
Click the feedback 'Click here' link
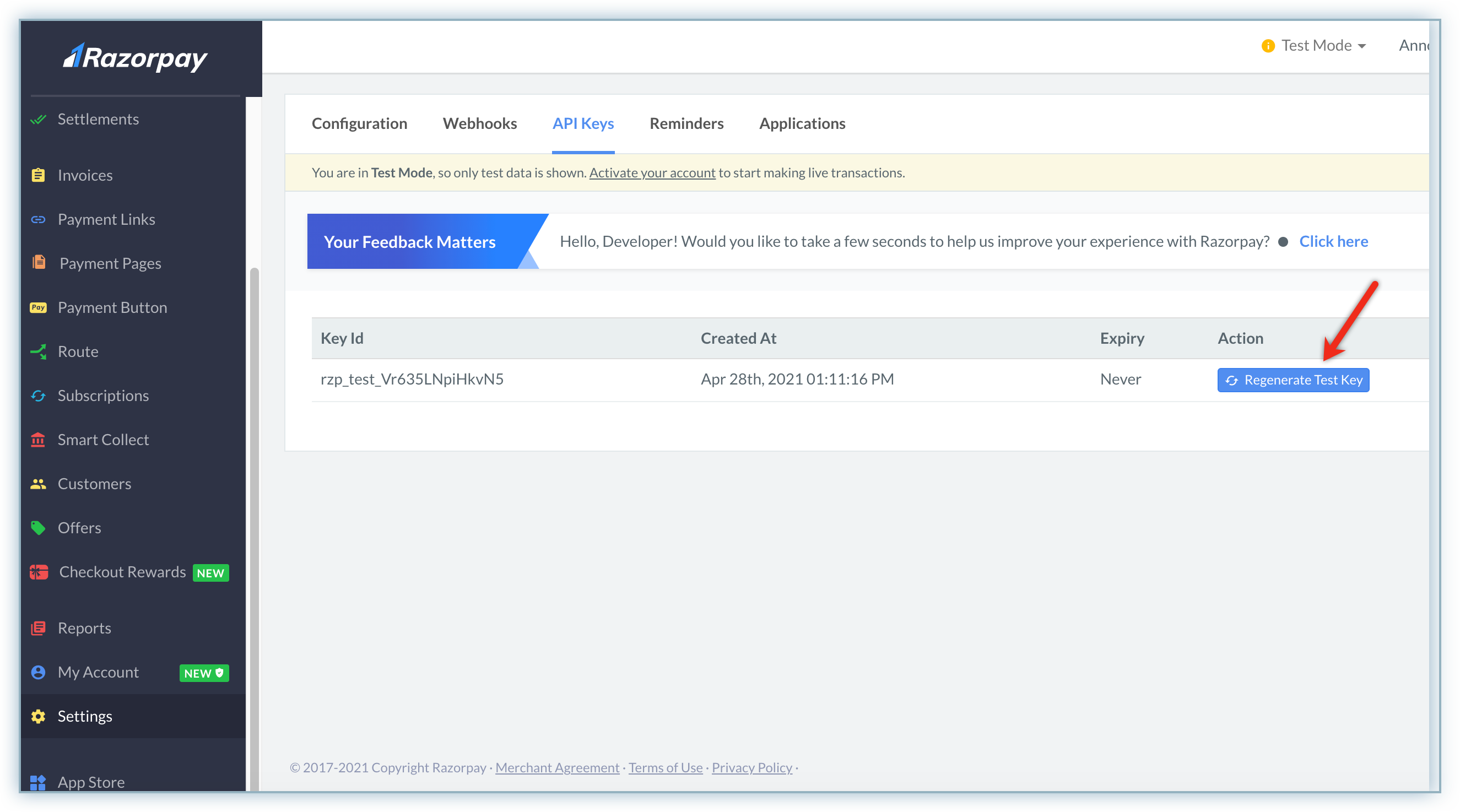1333,241
